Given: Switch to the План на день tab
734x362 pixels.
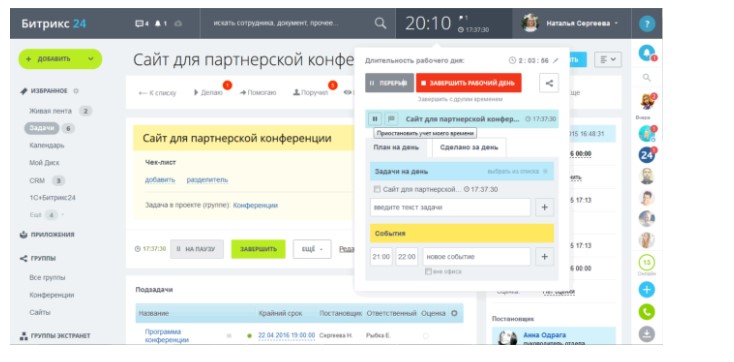Looking at the screenshot, I should tap(396, 148).
